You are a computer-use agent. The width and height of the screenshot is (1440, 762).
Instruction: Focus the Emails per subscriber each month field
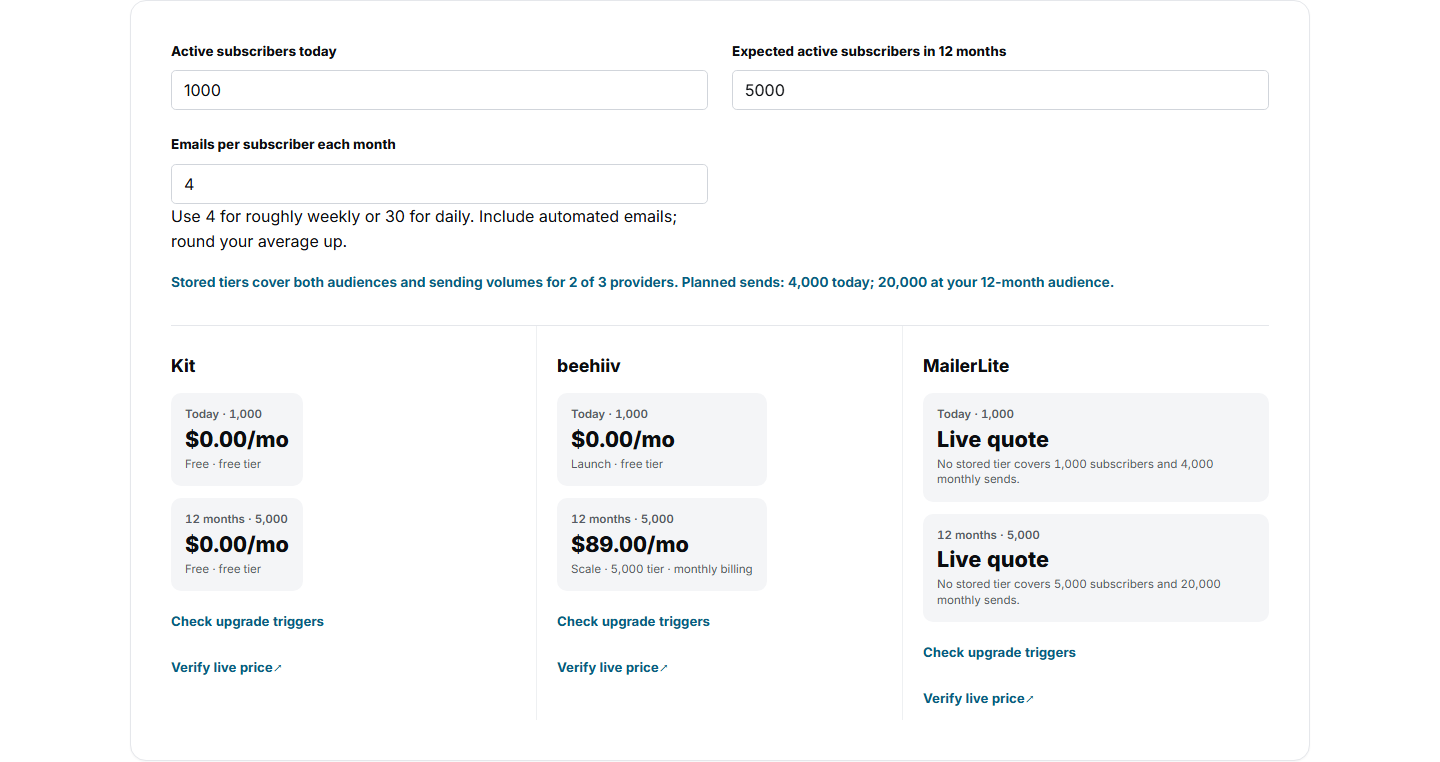(x=439, y=184)
